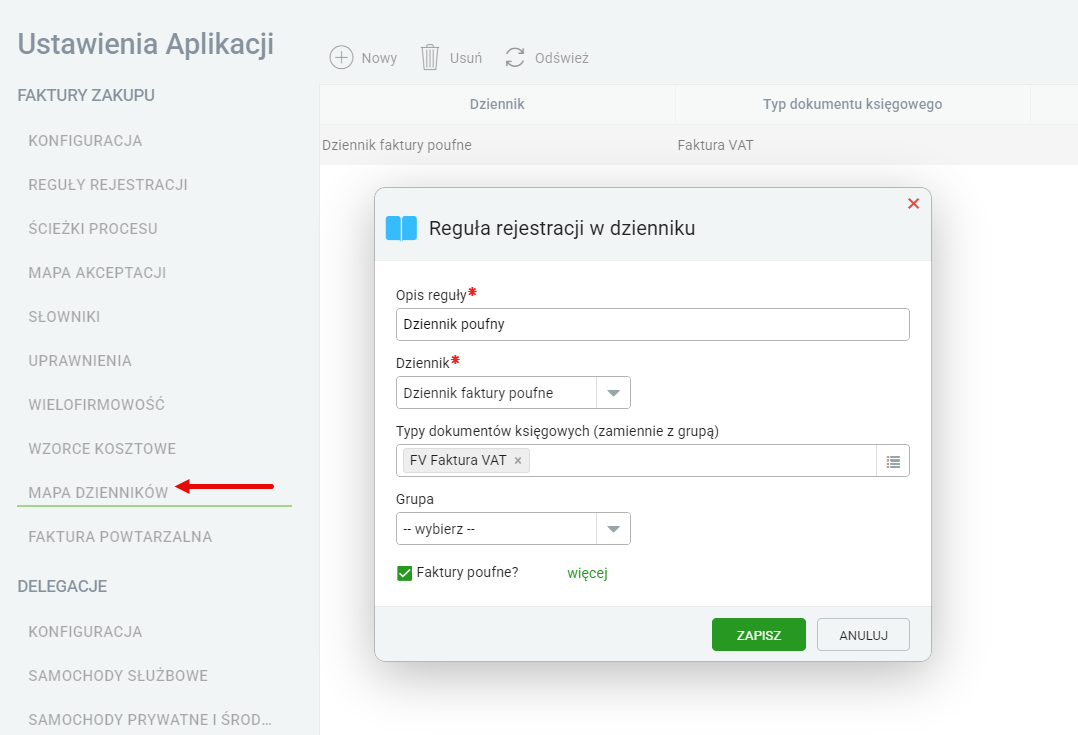Click the blue book dialog icon

[402, 228]
